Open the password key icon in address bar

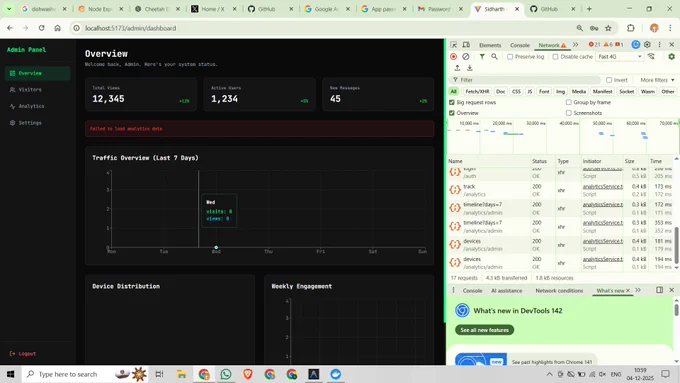pyautogui.click(x=594, y=28)
